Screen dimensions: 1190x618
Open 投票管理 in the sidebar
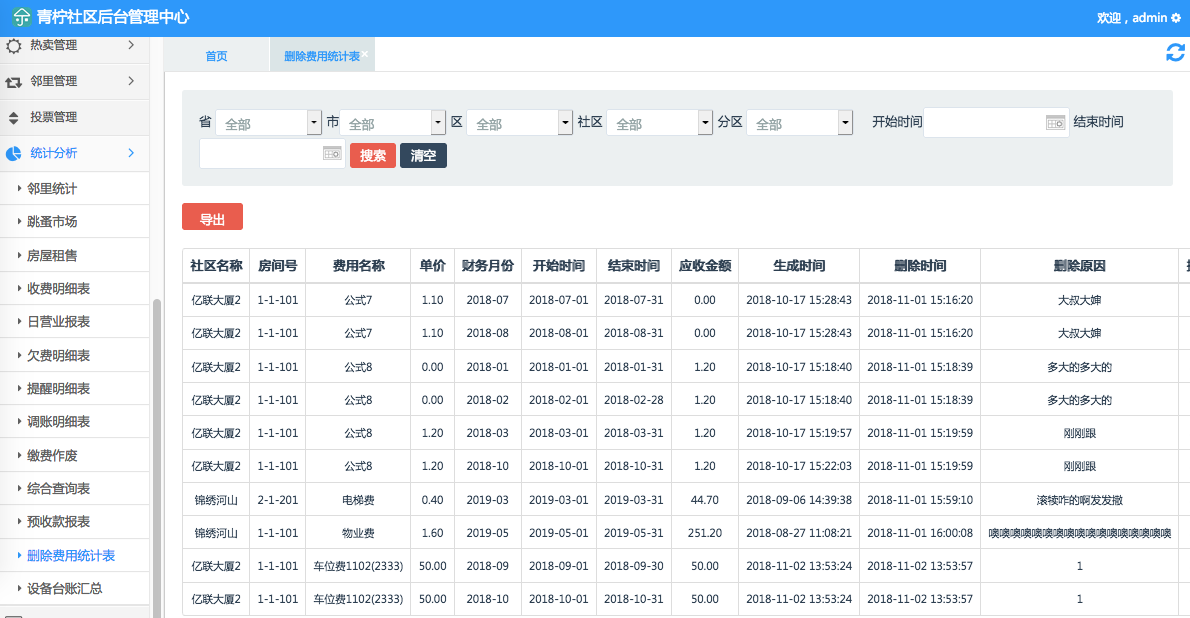tap(74, 117)
